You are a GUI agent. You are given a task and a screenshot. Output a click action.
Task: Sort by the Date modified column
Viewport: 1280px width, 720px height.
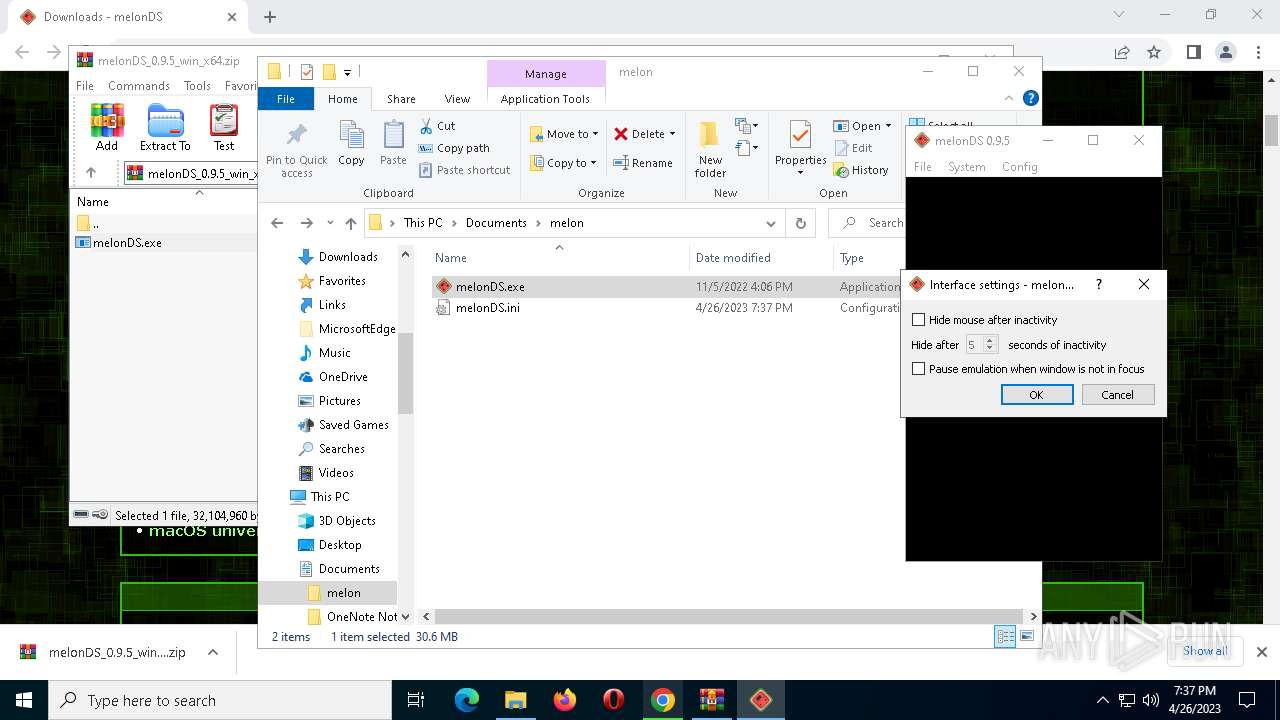[x=733, y=258]
